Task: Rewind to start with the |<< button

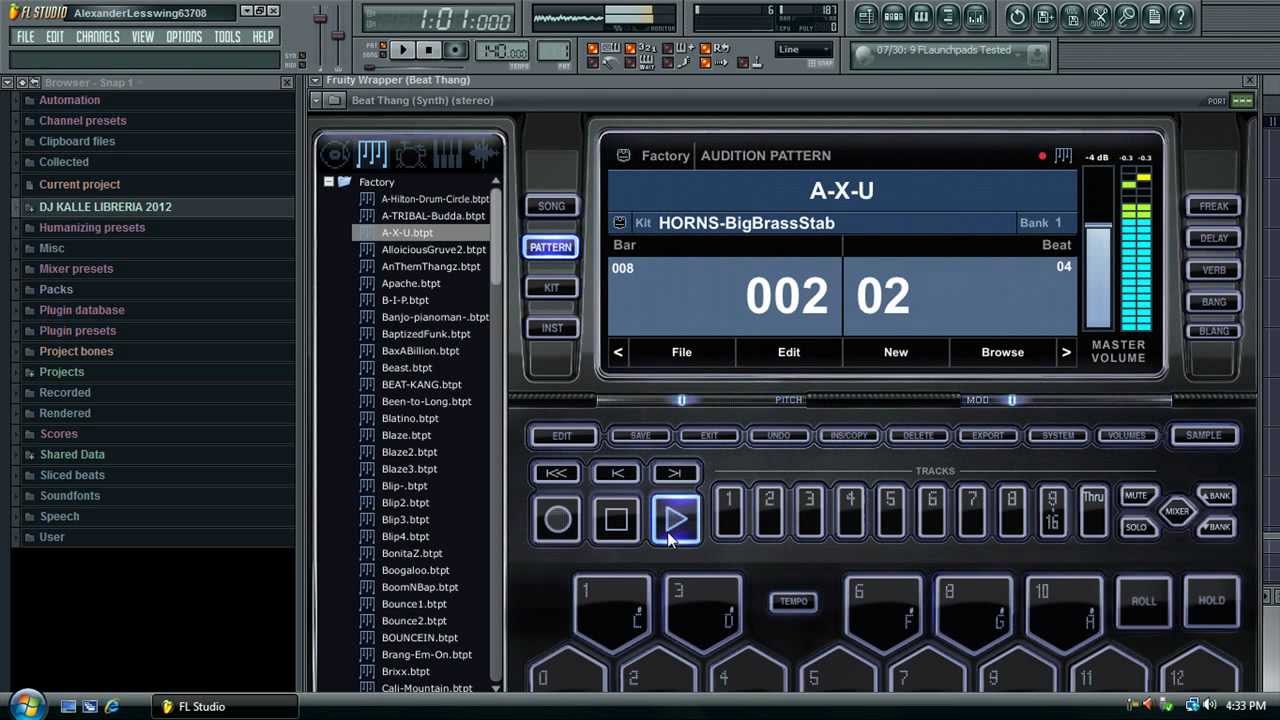Action: click(556, 474)
